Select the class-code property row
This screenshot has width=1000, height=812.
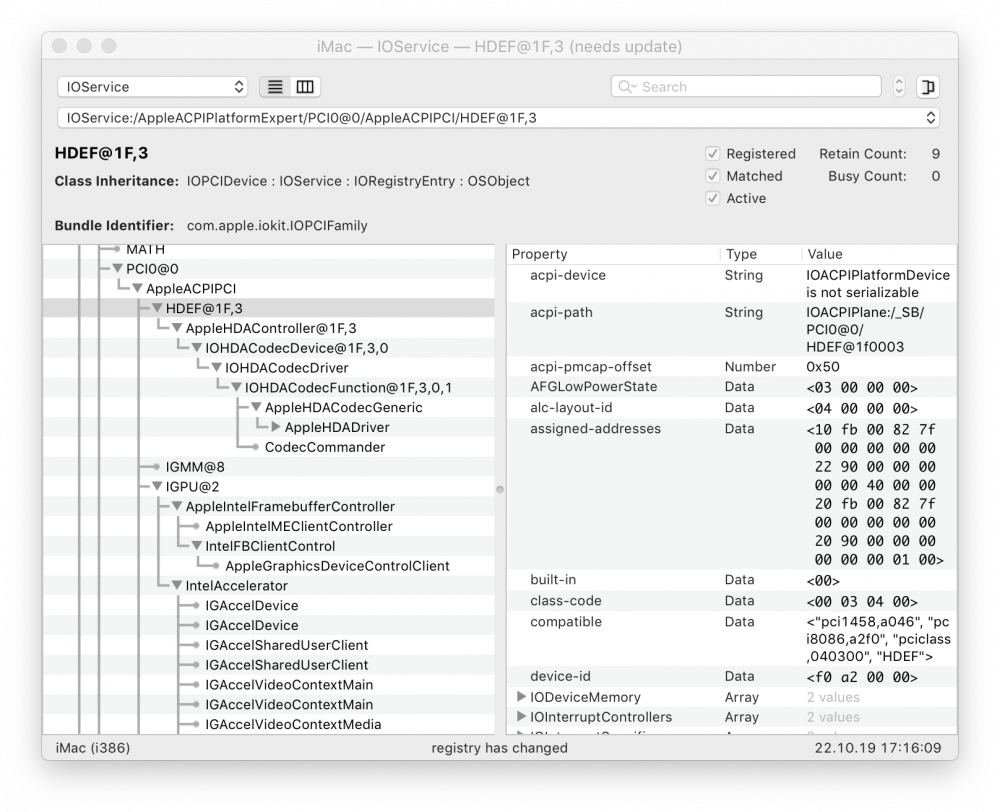pos(732,602)
